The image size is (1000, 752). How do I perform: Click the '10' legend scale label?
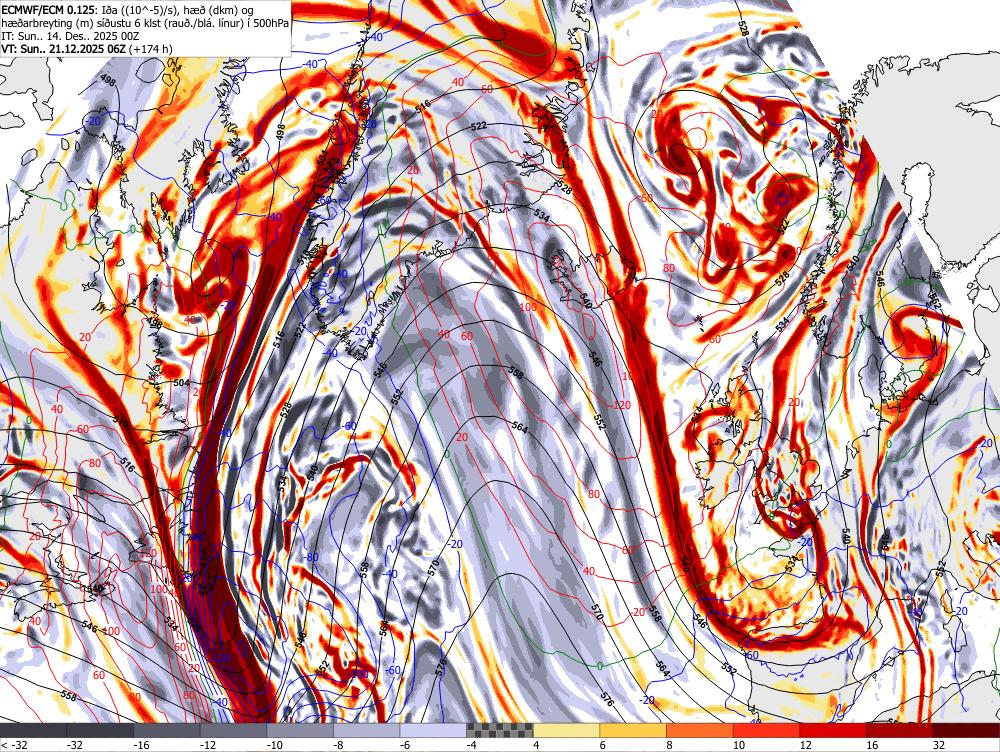click(x=739, y=745)
